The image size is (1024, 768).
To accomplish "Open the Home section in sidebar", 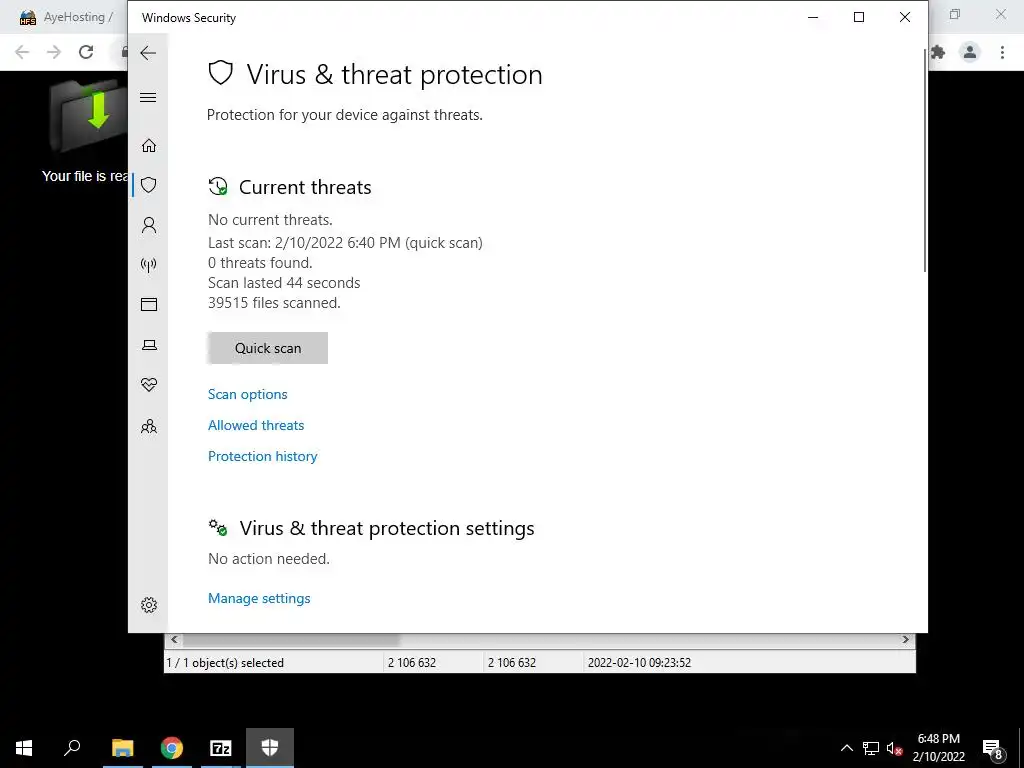I will 149,145.
